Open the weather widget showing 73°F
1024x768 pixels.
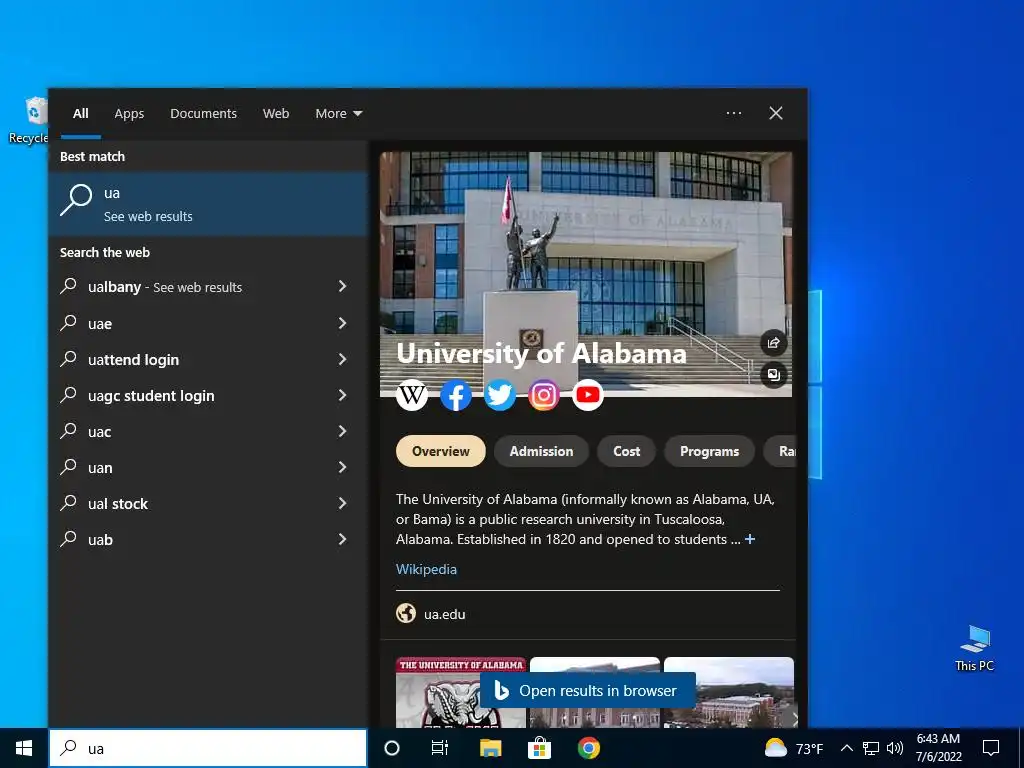[x=794, y=748]
